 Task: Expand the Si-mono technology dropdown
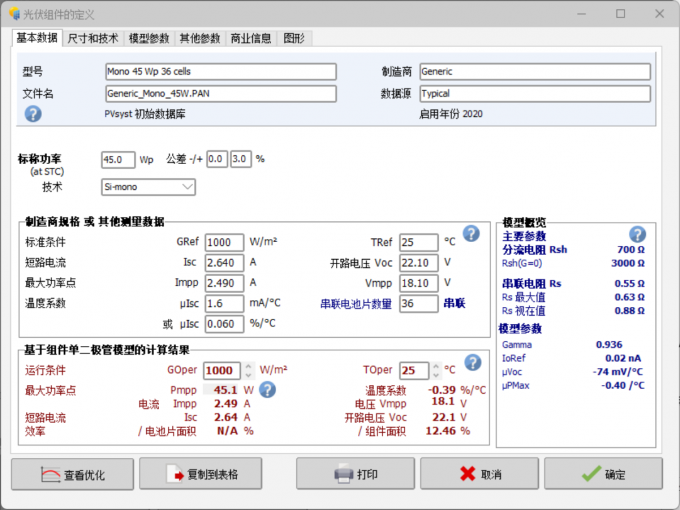(187, 187)
